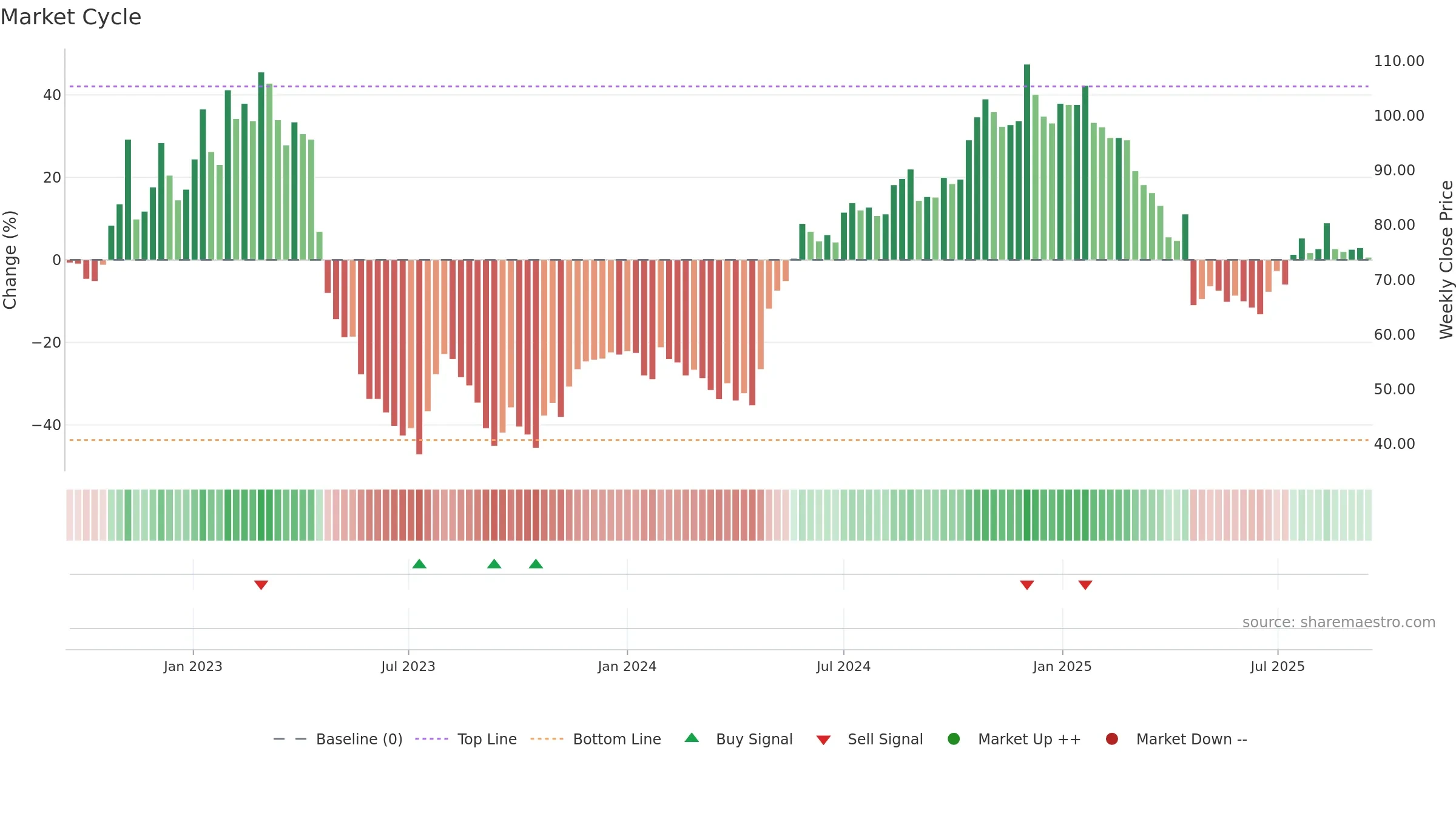Click the Jan 2024 axis label
The width and height of the screenshot is (1456, 819).
[x=627, y=666]
